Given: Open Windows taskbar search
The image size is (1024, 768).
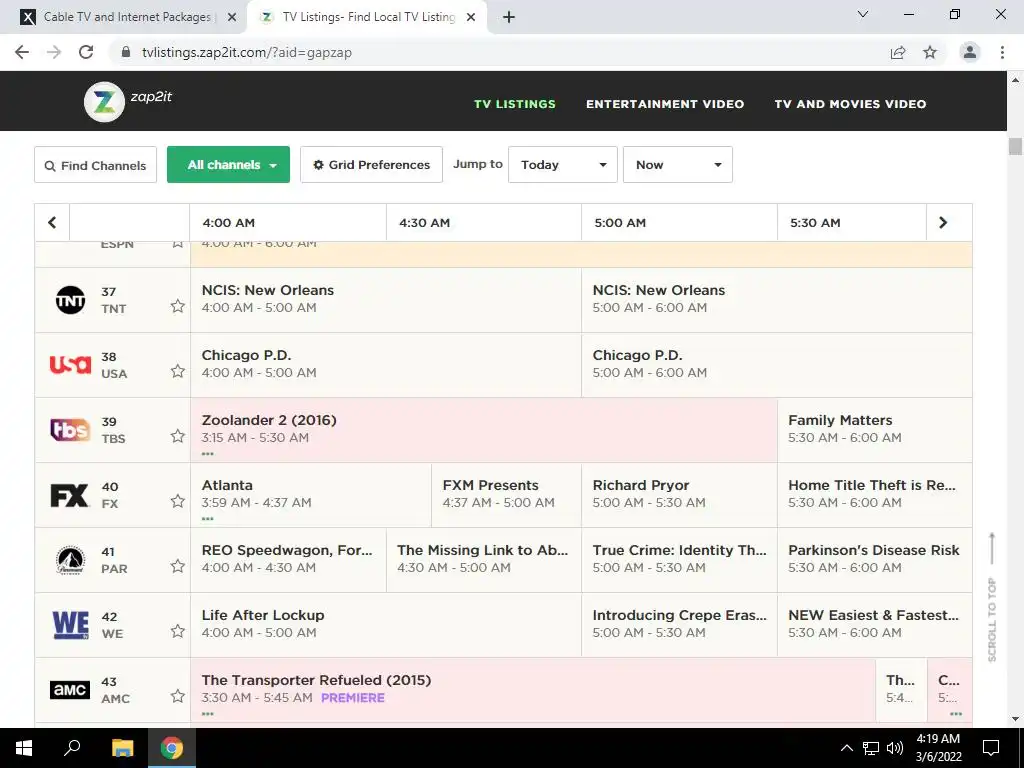Looking at the screenshot, I should click(x=72, y=748).
